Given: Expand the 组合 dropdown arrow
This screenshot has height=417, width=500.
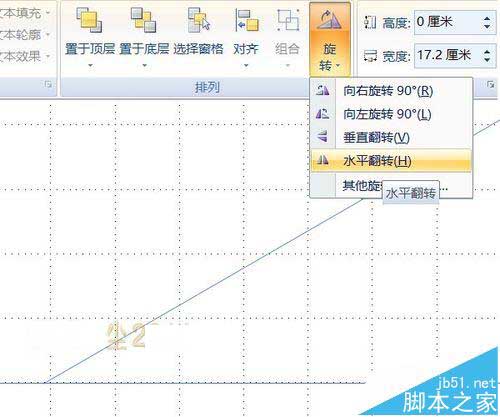Looking at the screenshot, I should point(288,65).
